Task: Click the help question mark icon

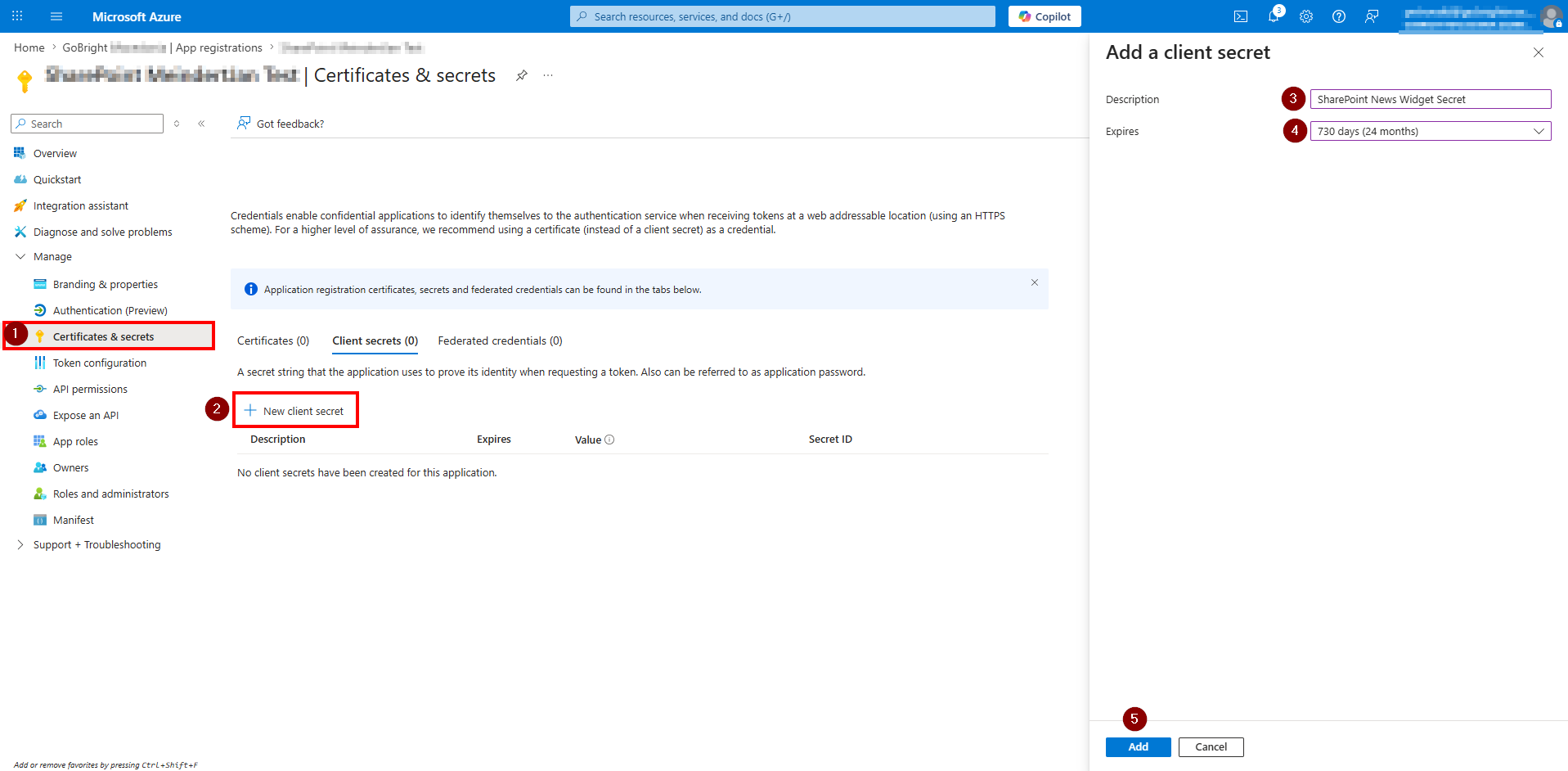Action: coord(1339,16)
